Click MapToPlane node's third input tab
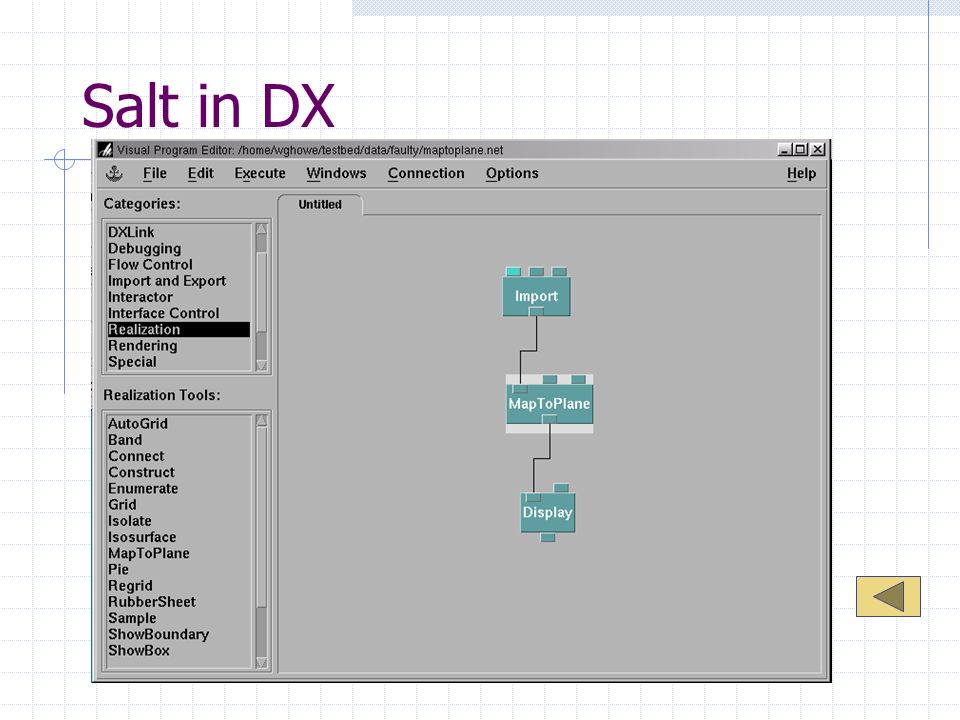Image resolution: width=960 pixels, height=720 pixels. pyautogui.click(x=579, y=380)
